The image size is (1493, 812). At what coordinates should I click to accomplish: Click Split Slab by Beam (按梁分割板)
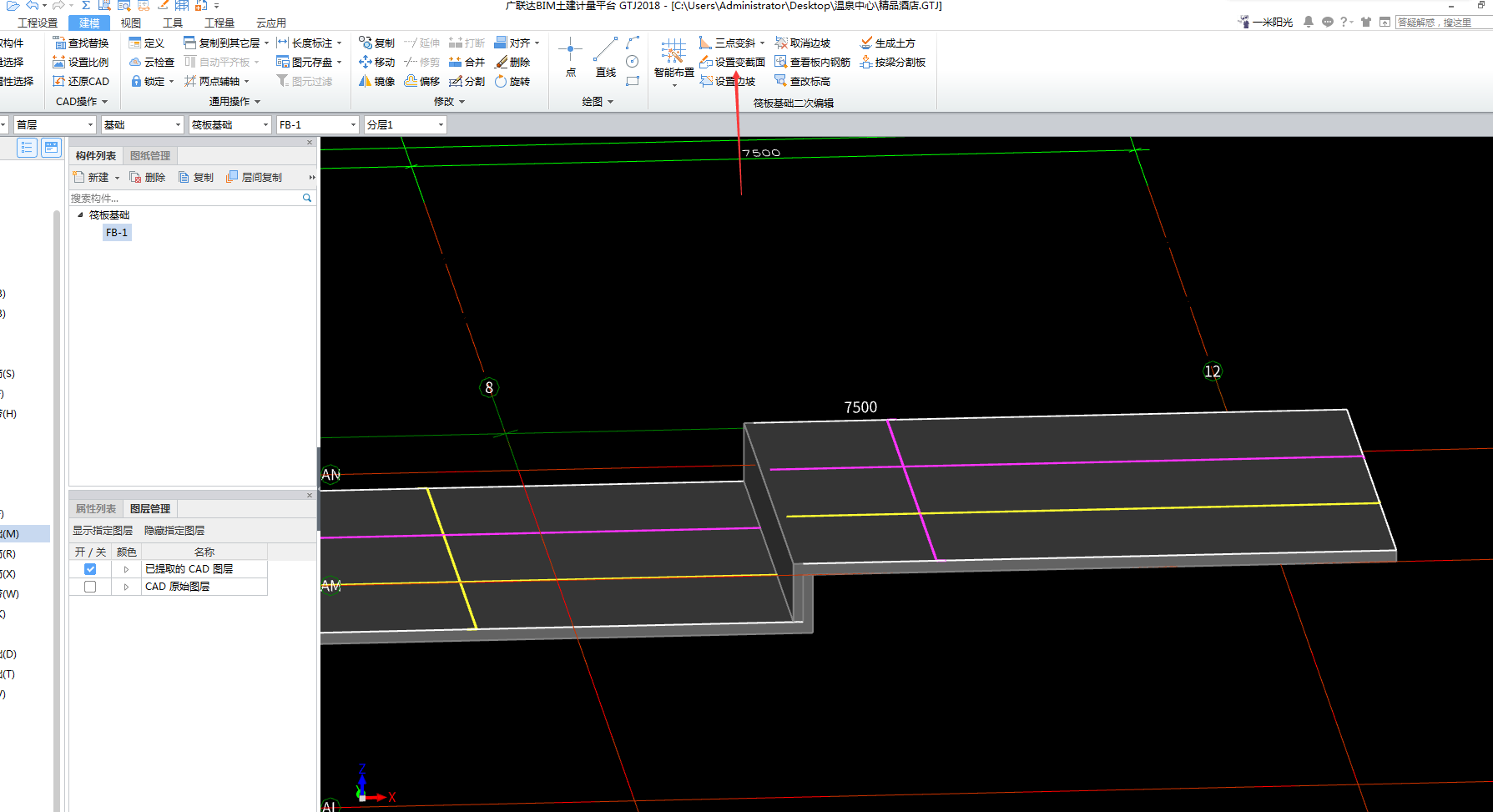click(x=892, y=62)
